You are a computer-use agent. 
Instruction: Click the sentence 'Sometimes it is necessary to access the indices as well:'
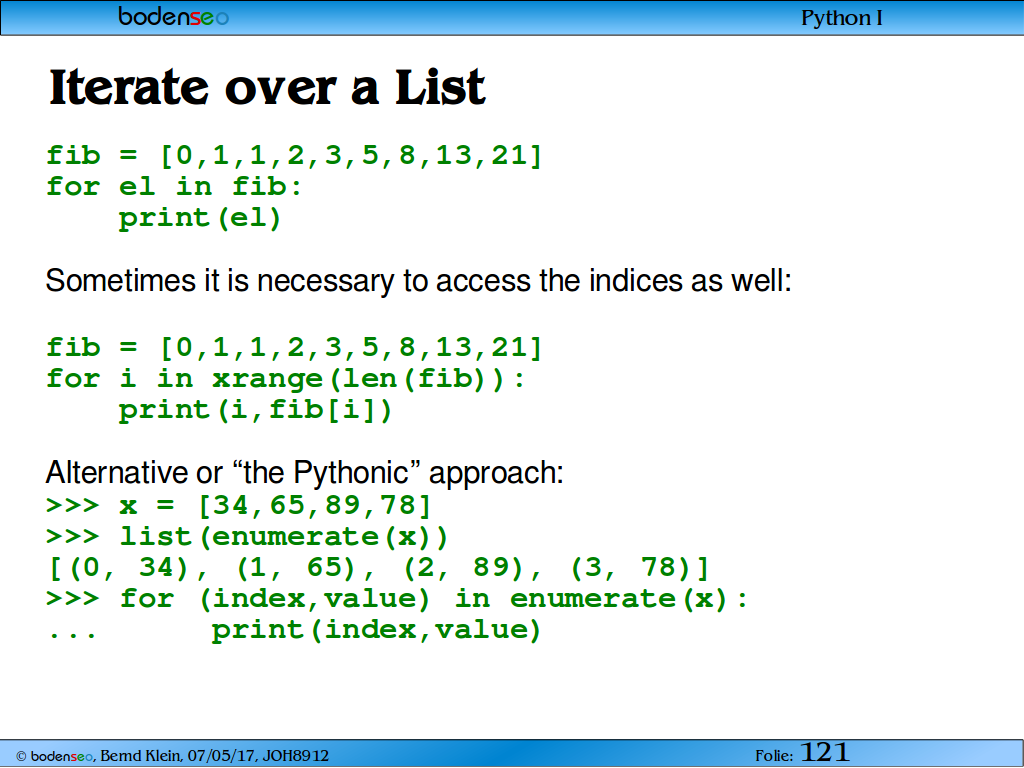(419, 281)
